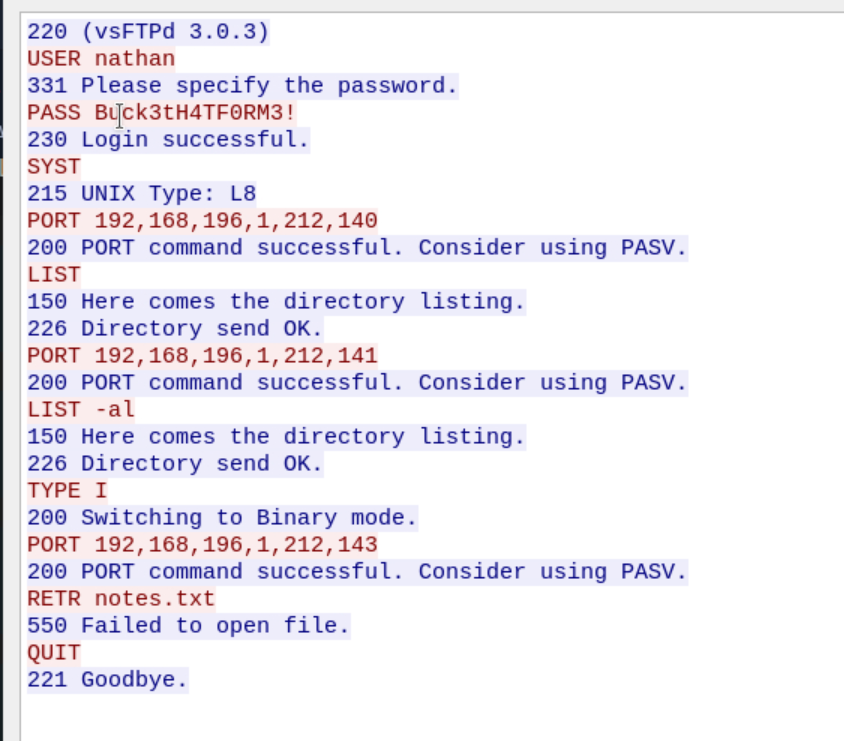Click the SYST command line

click(x=54, y=166)
